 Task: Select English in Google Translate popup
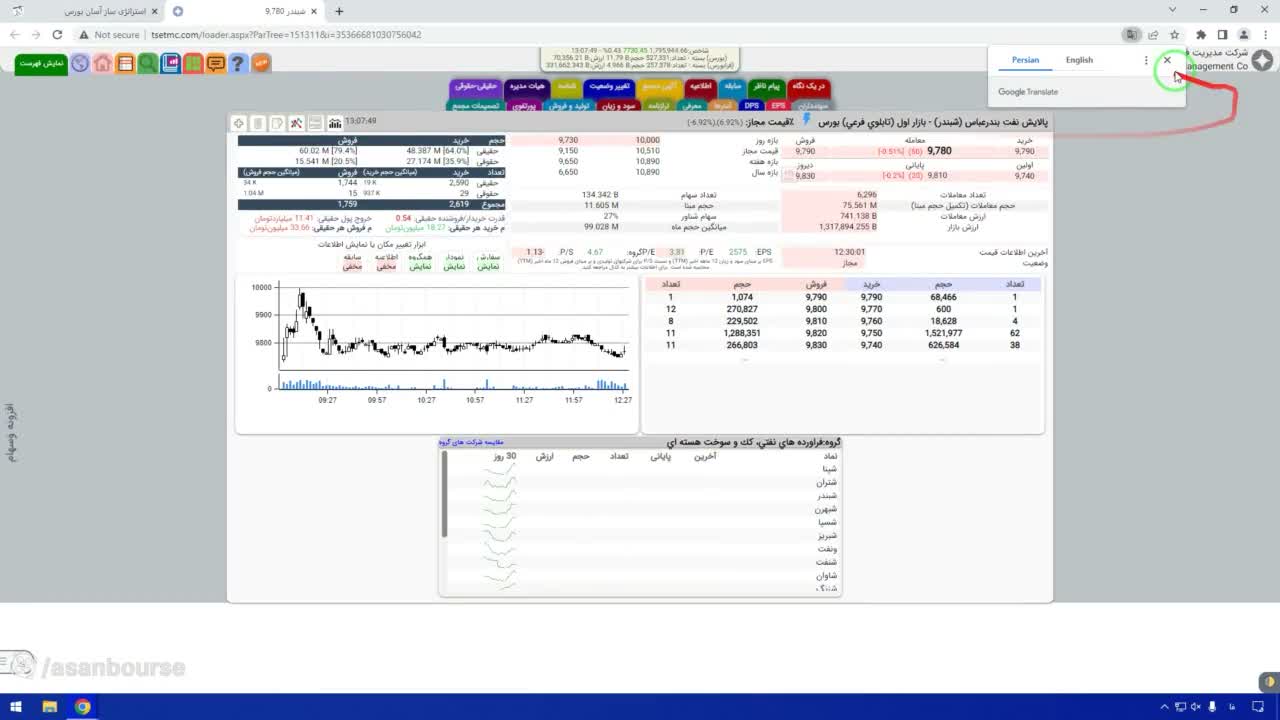tap(1079, 60)
